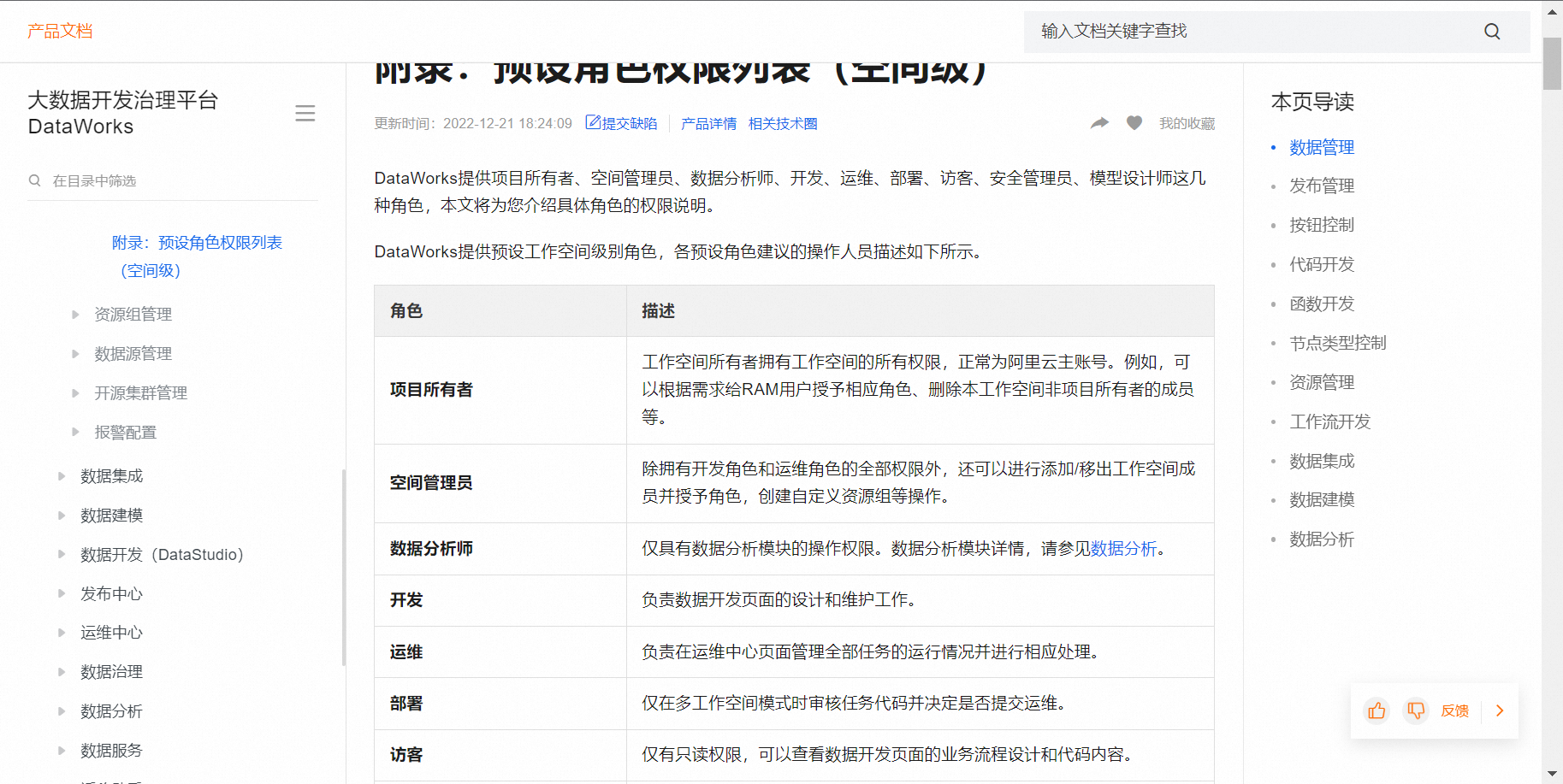
Task: Jump to 资源管理 in 本页导读
Action: click(x=1322, y=382)
